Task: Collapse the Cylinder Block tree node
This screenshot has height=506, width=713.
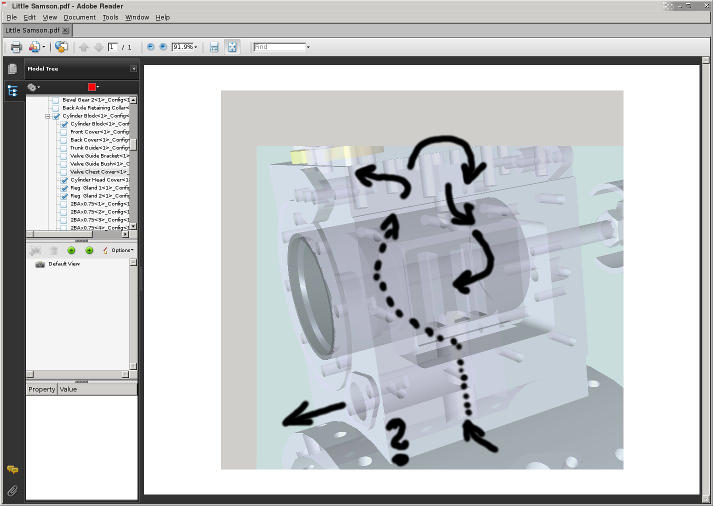Action: tap(47, 116)
